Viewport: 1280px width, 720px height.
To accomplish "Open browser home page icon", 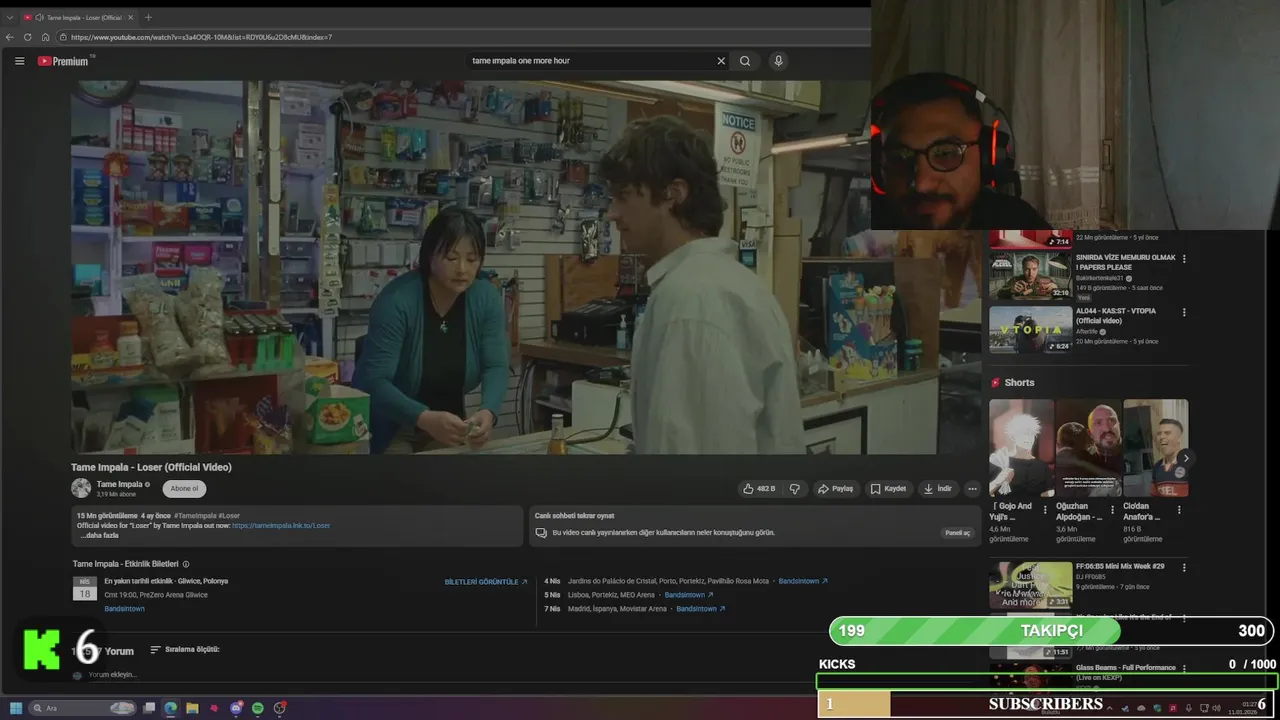I will [44, 37].
